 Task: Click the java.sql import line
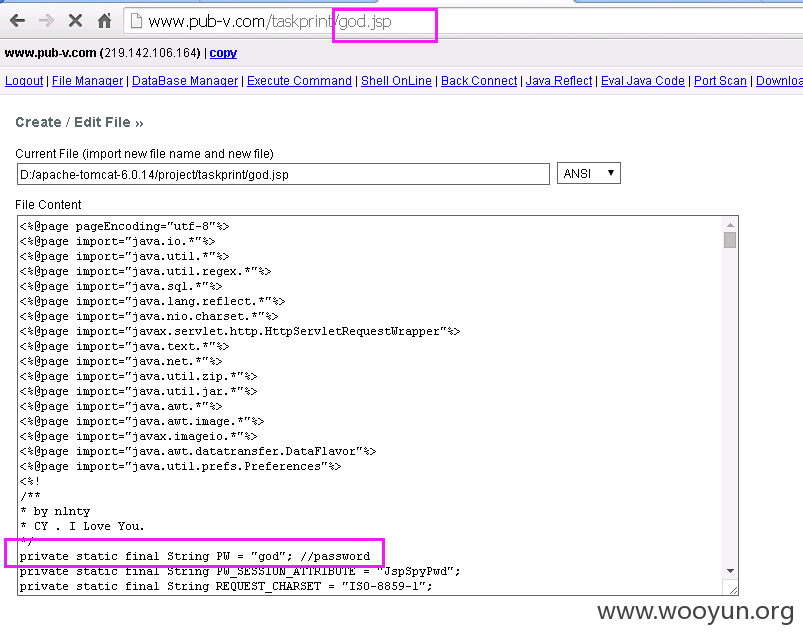click(121, 286)
